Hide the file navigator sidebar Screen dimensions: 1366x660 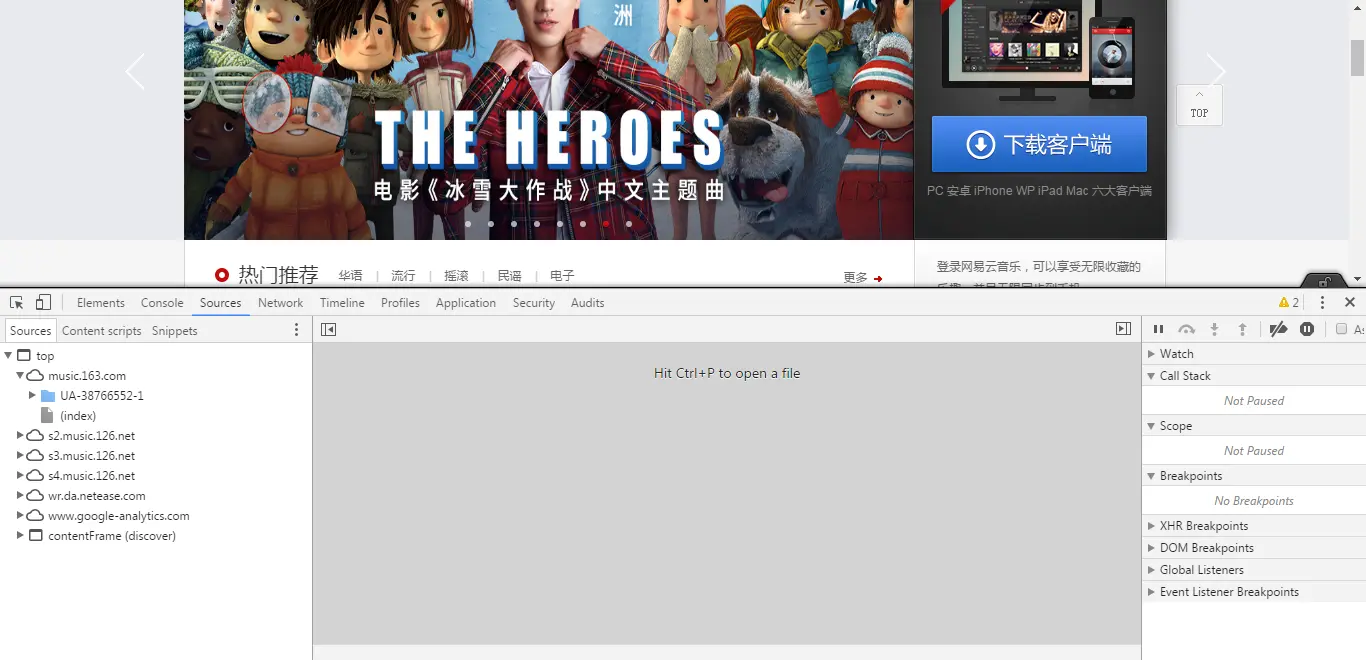[328, 329]
